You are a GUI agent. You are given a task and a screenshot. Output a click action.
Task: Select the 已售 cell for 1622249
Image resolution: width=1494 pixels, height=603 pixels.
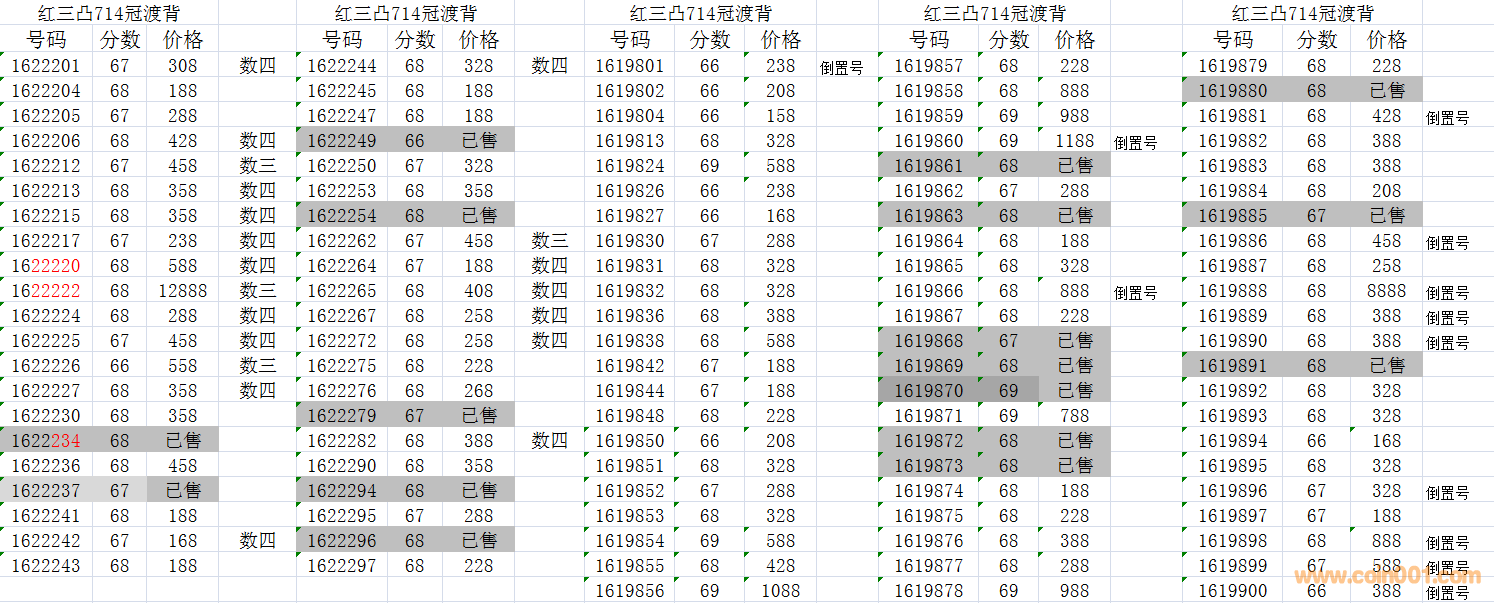coord(479,141)
